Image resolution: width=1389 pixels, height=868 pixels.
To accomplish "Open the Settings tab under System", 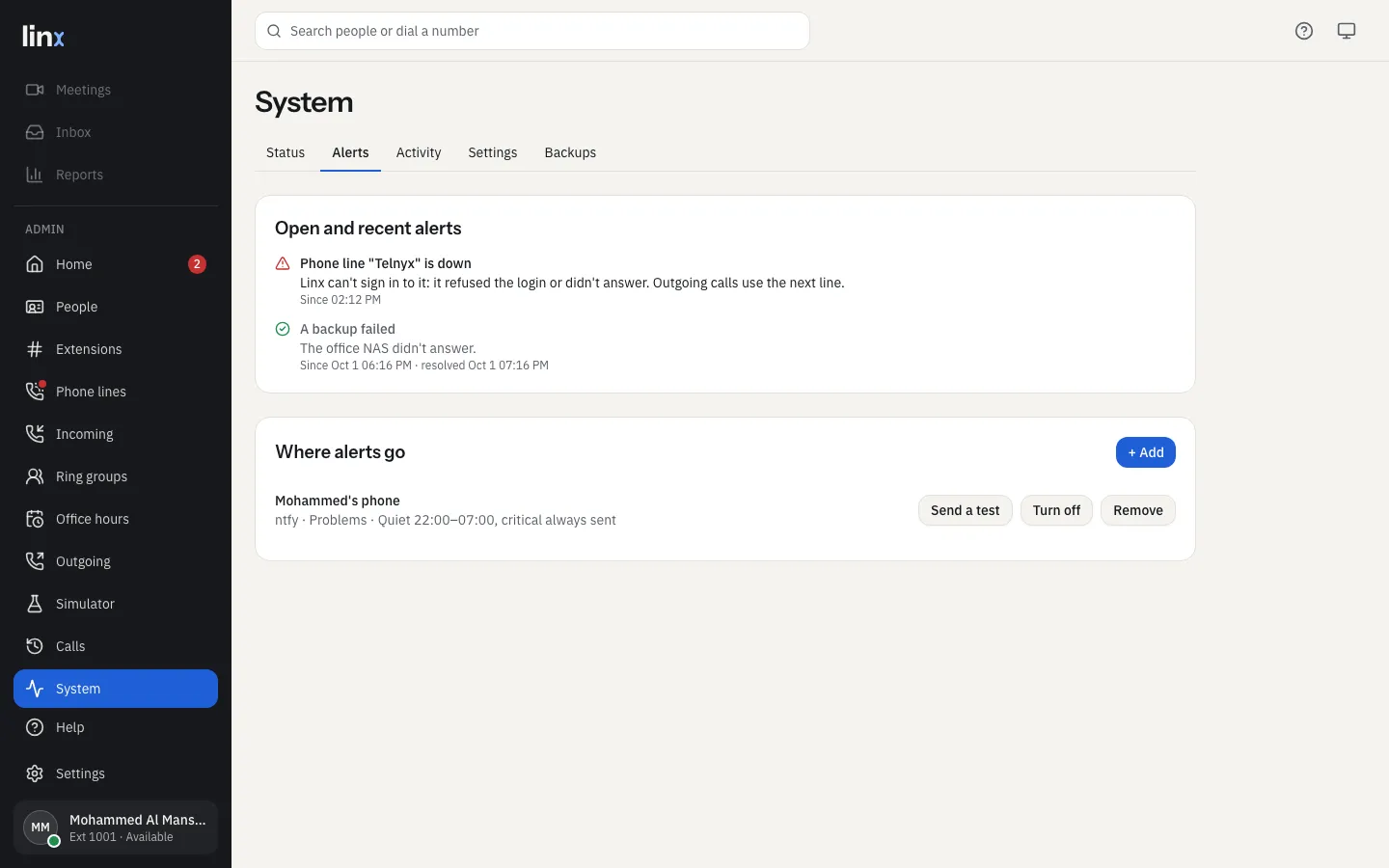I will click(493, 152).
